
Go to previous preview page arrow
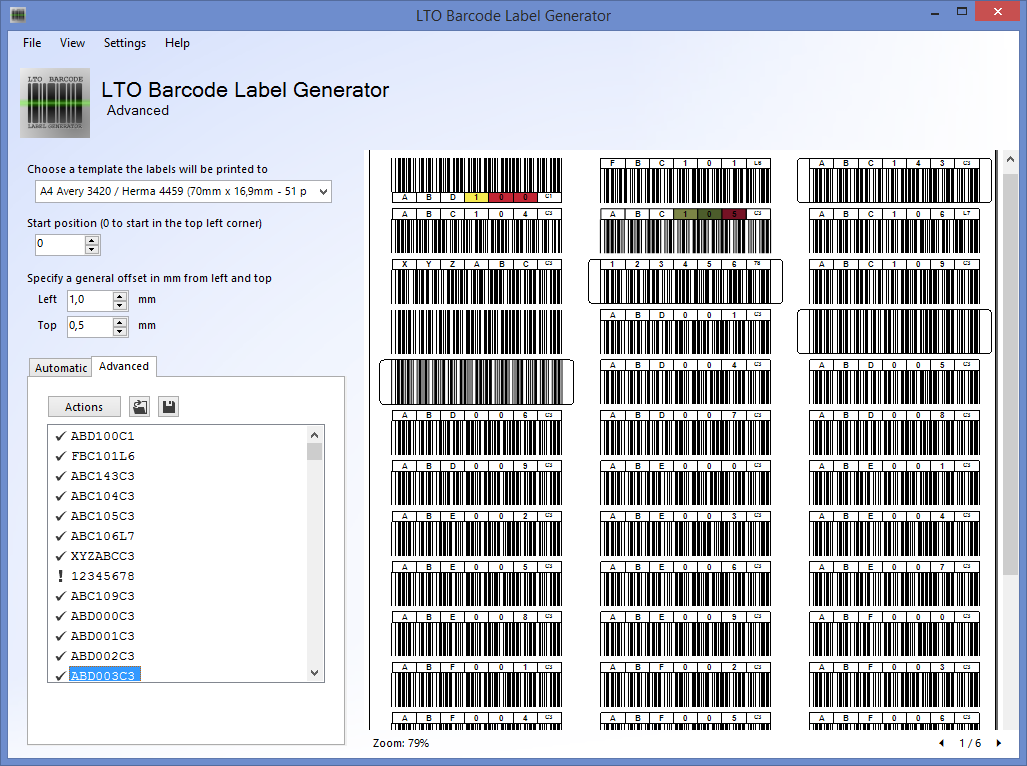click(x=941, y=743)
